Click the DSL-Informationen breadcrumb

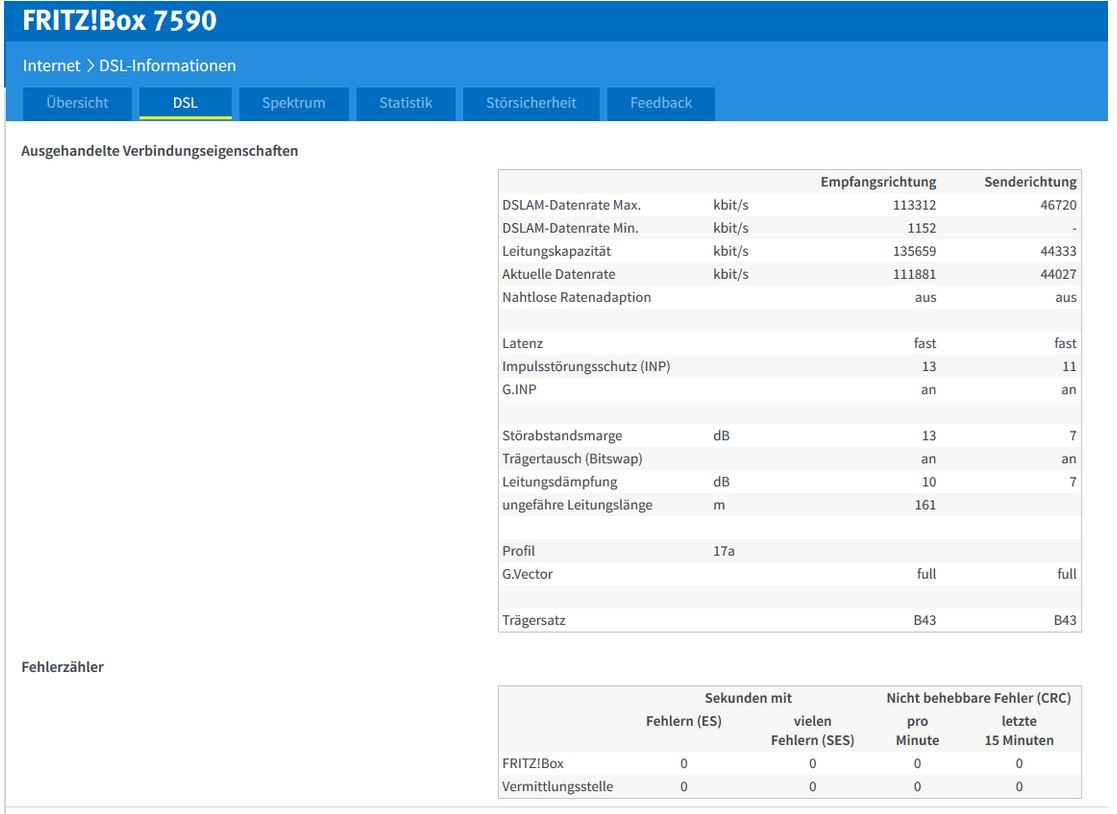(x=167, y=66)
